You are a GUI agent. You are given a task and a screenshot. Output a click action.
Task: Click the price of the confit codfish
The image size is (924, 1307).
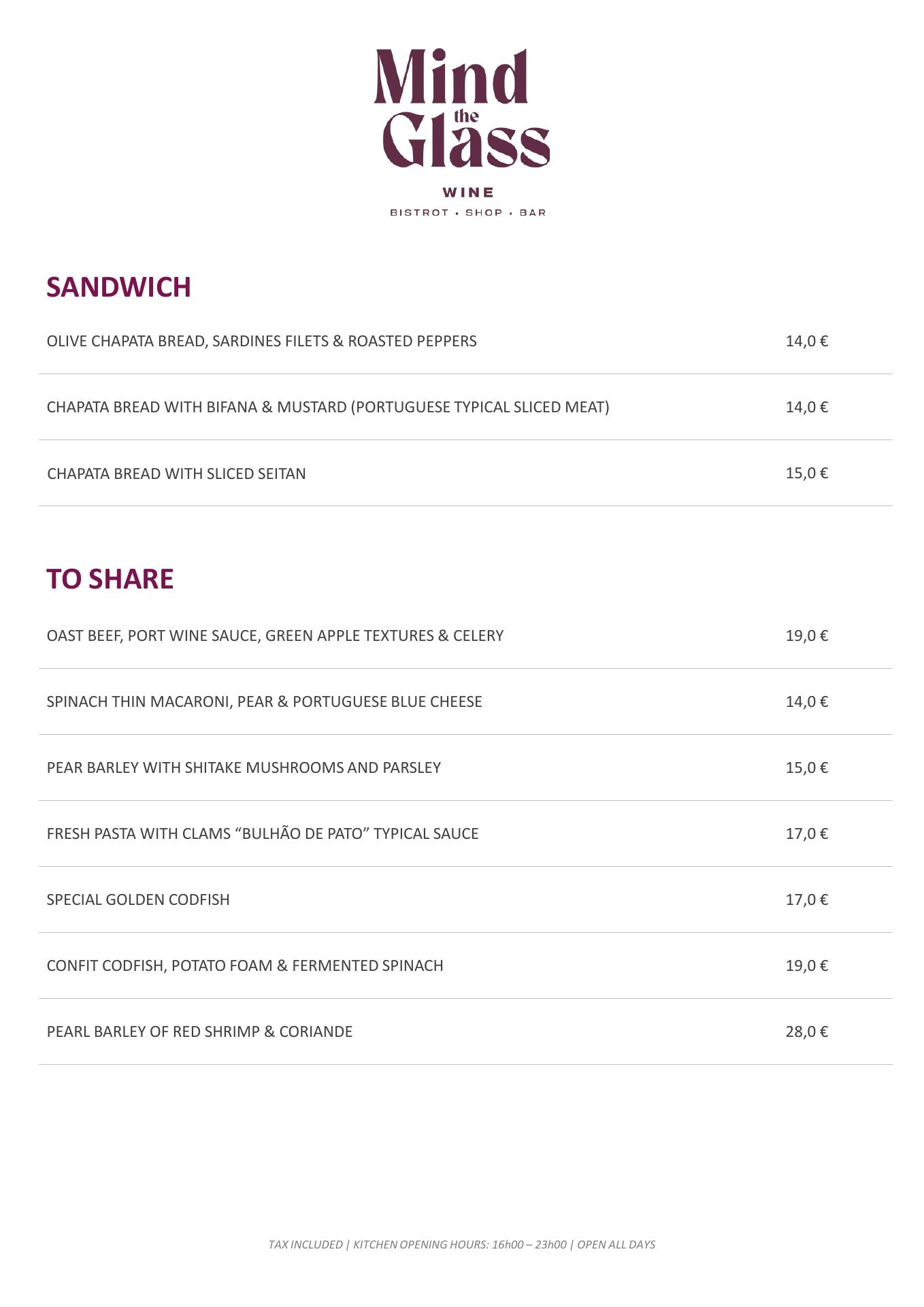[806, 965]
